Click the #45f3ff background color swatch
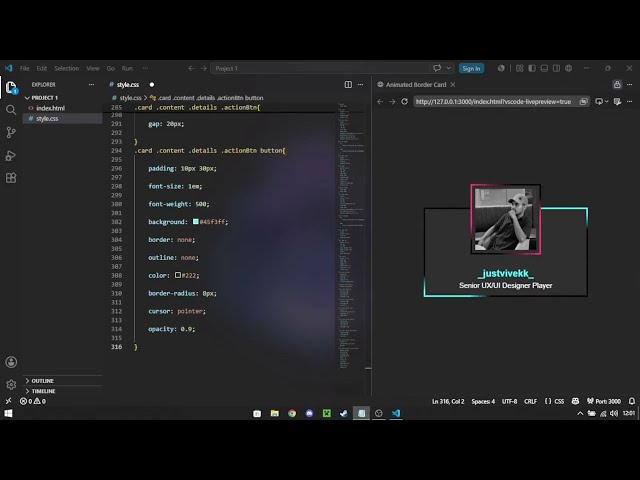The image size is (640, 480). coord(196,222)
